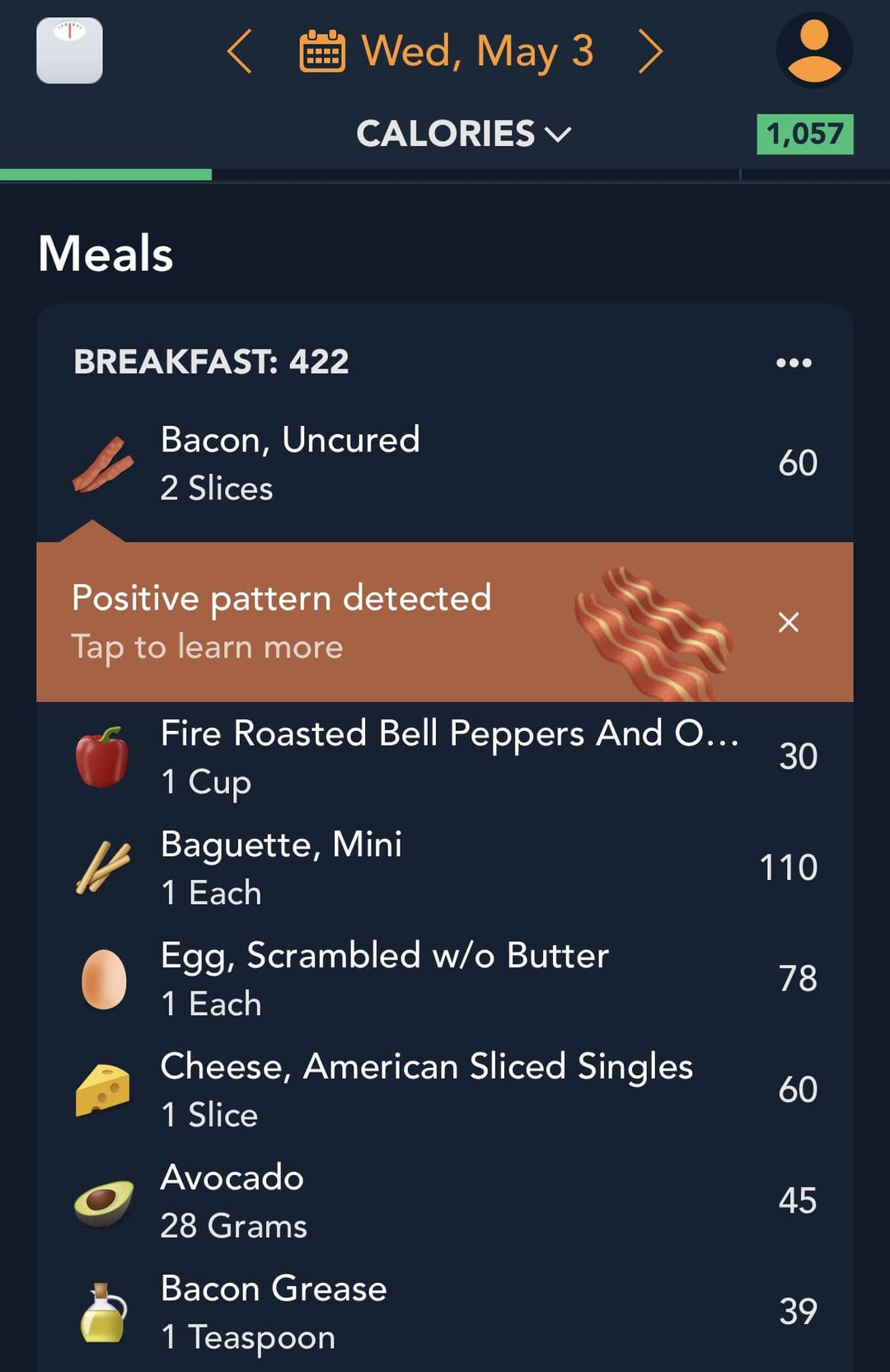The height and width of the screenshot is (1372, 890).
Task: Go to next day arrow
Action: pos(650,51)
